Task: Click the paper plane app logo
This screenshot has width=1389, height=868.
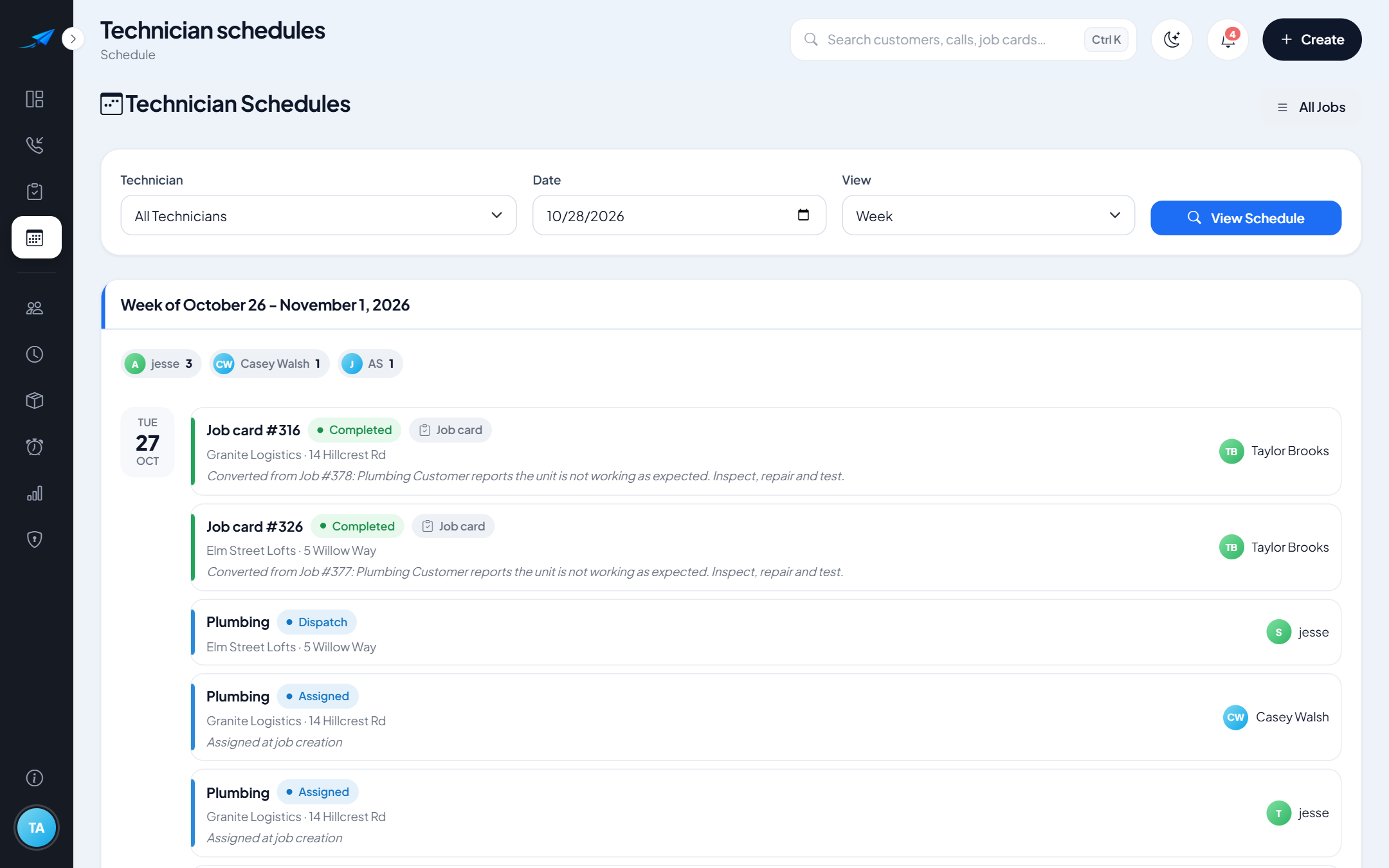Action: pyautogui.click(x=37, y=39)
